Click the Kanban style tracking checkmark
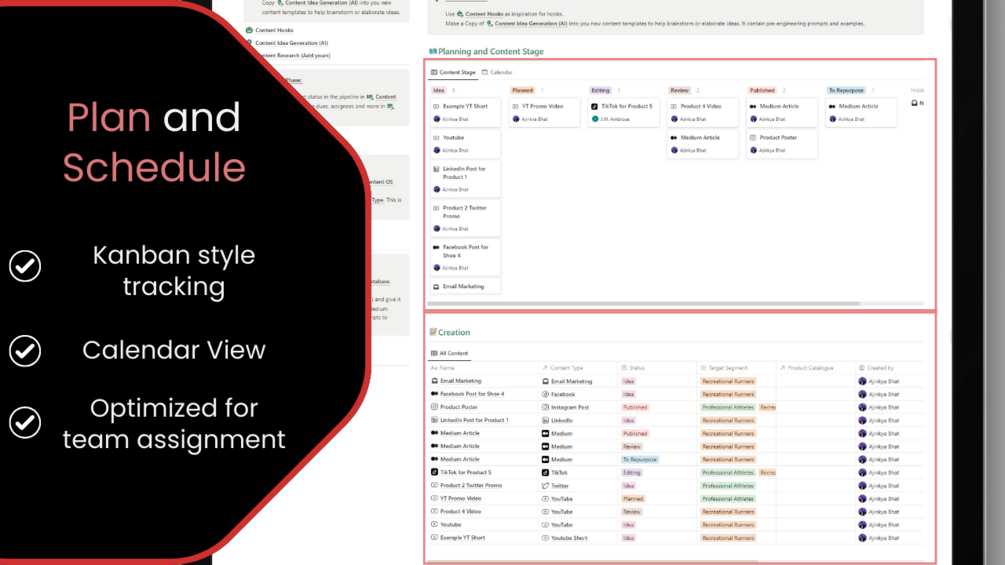The height and width of the screenshot is (565, 1005). click(25, 266)
